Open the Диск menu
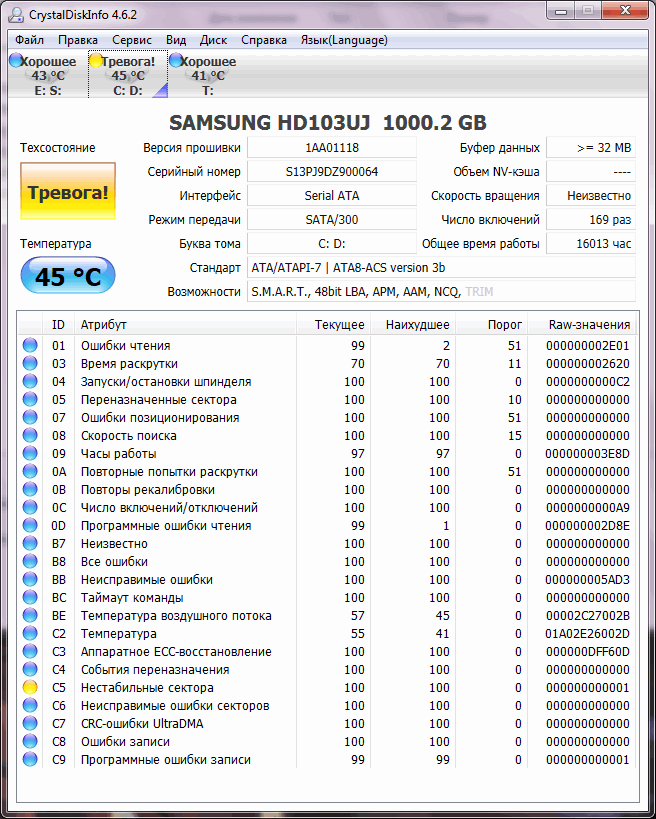This screenshot has width=656, height=819. [213, 40]
